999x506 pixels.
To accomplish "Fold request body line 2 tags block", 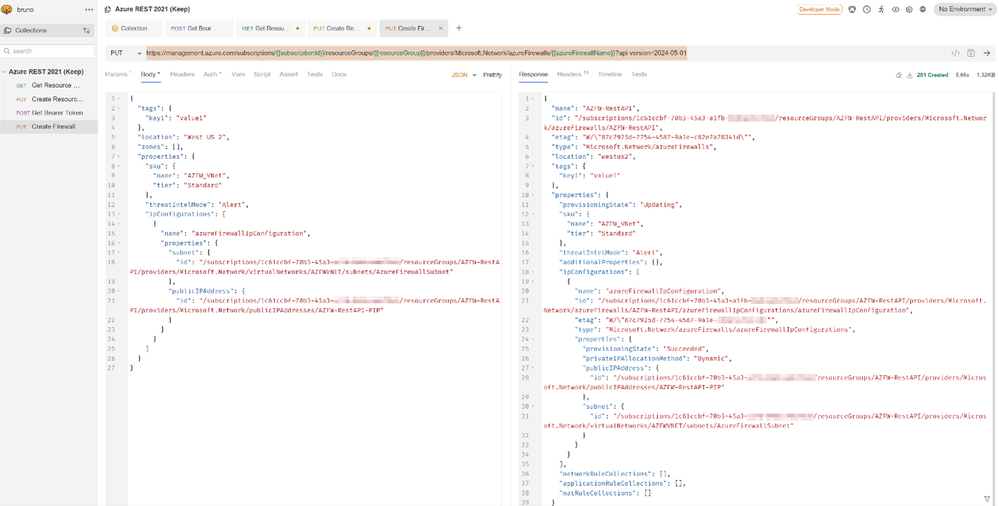I will coord(119,108).
